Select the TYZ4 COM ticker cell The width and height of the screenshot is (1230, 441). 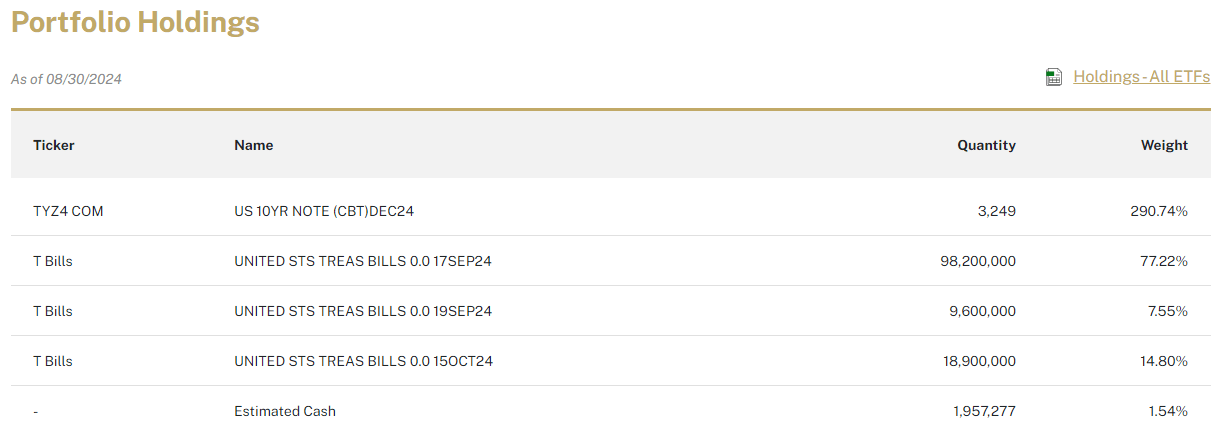[68, 211]
